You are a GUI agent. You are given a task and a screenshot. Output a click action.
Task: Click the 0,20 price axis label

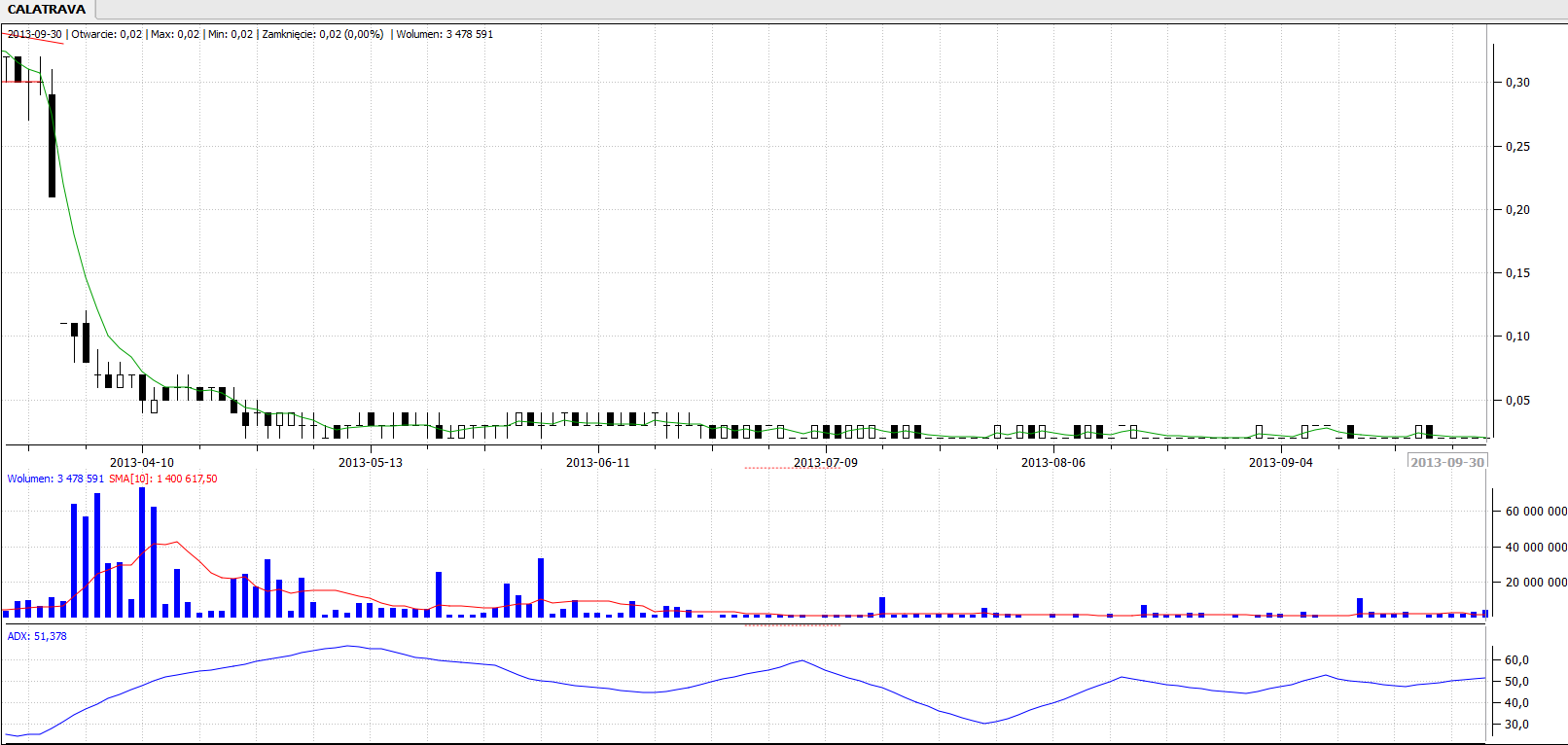pyautogui.click(x=1517, y=210)
